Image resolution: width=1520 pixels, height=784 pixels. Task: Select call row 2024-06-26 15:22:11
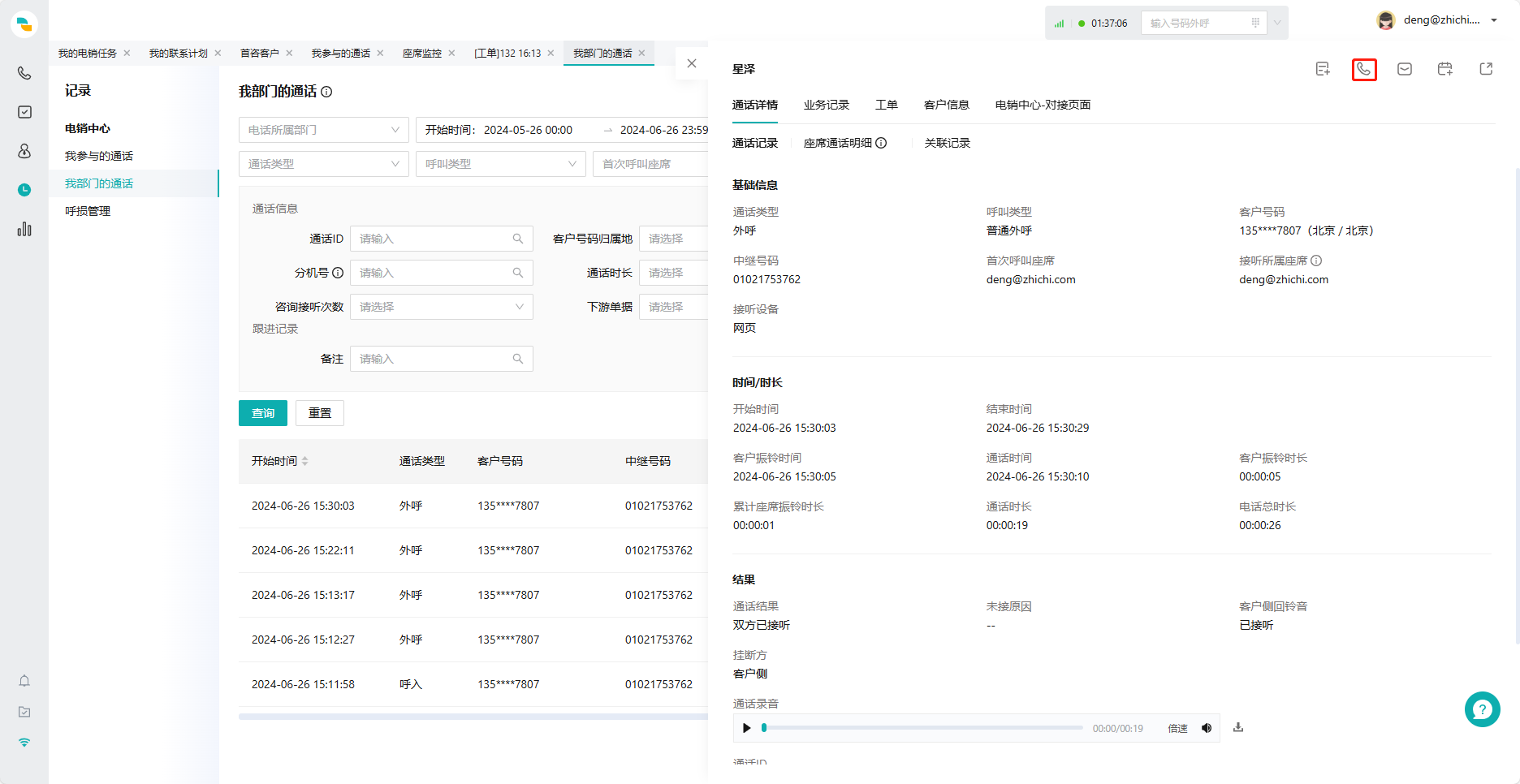pos(473,550)
